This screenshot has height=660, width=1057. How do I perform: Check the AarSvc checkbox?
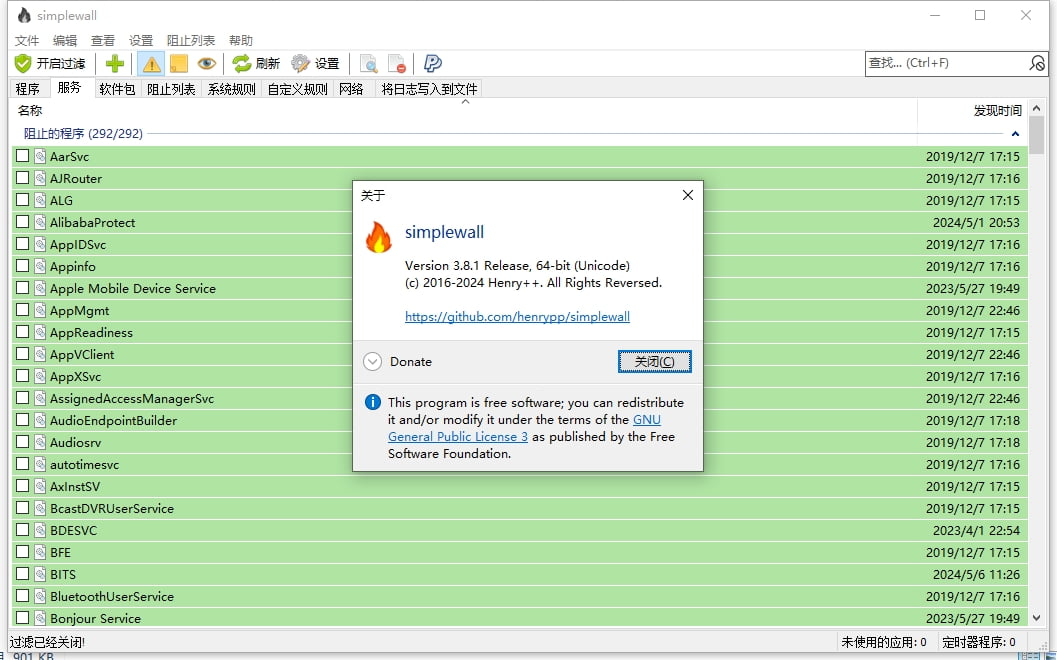click(x=22, y=156)
